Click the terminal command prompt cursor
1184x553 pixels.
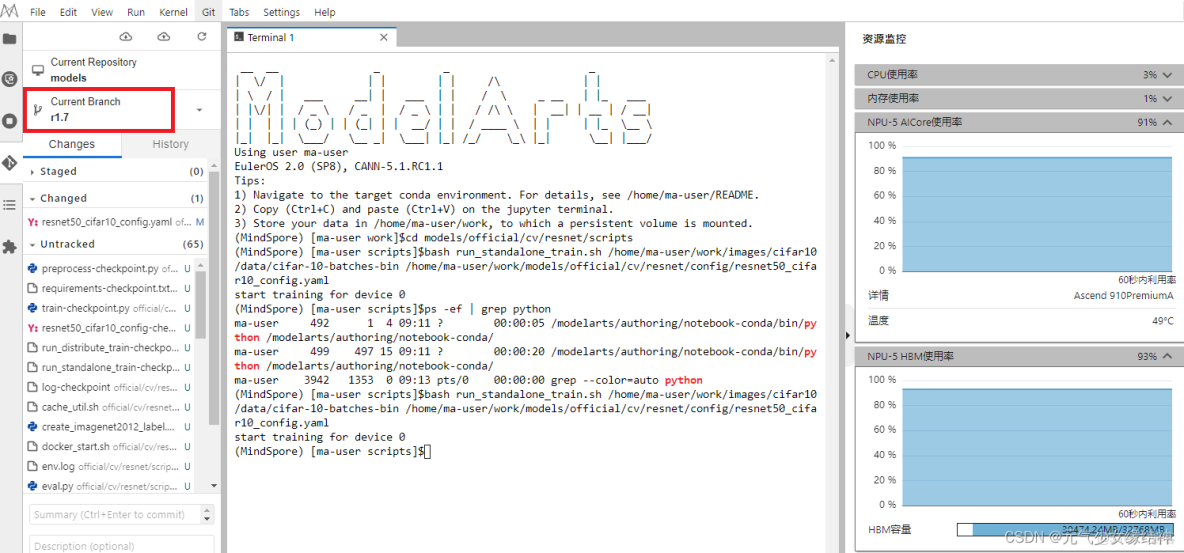point(427,451)
